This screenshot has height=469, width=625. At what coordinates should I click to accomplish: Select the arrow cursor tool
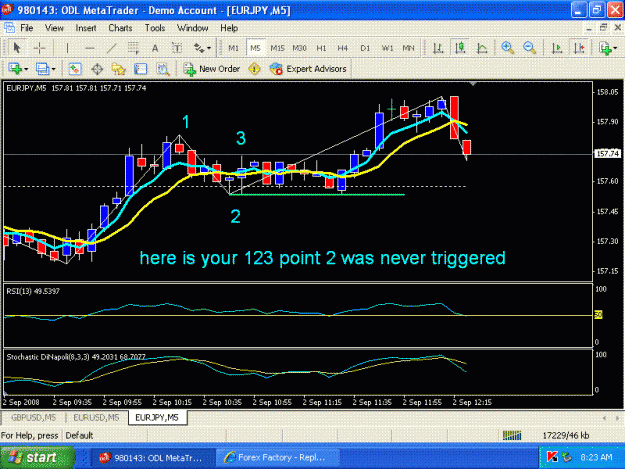point(16,48)
